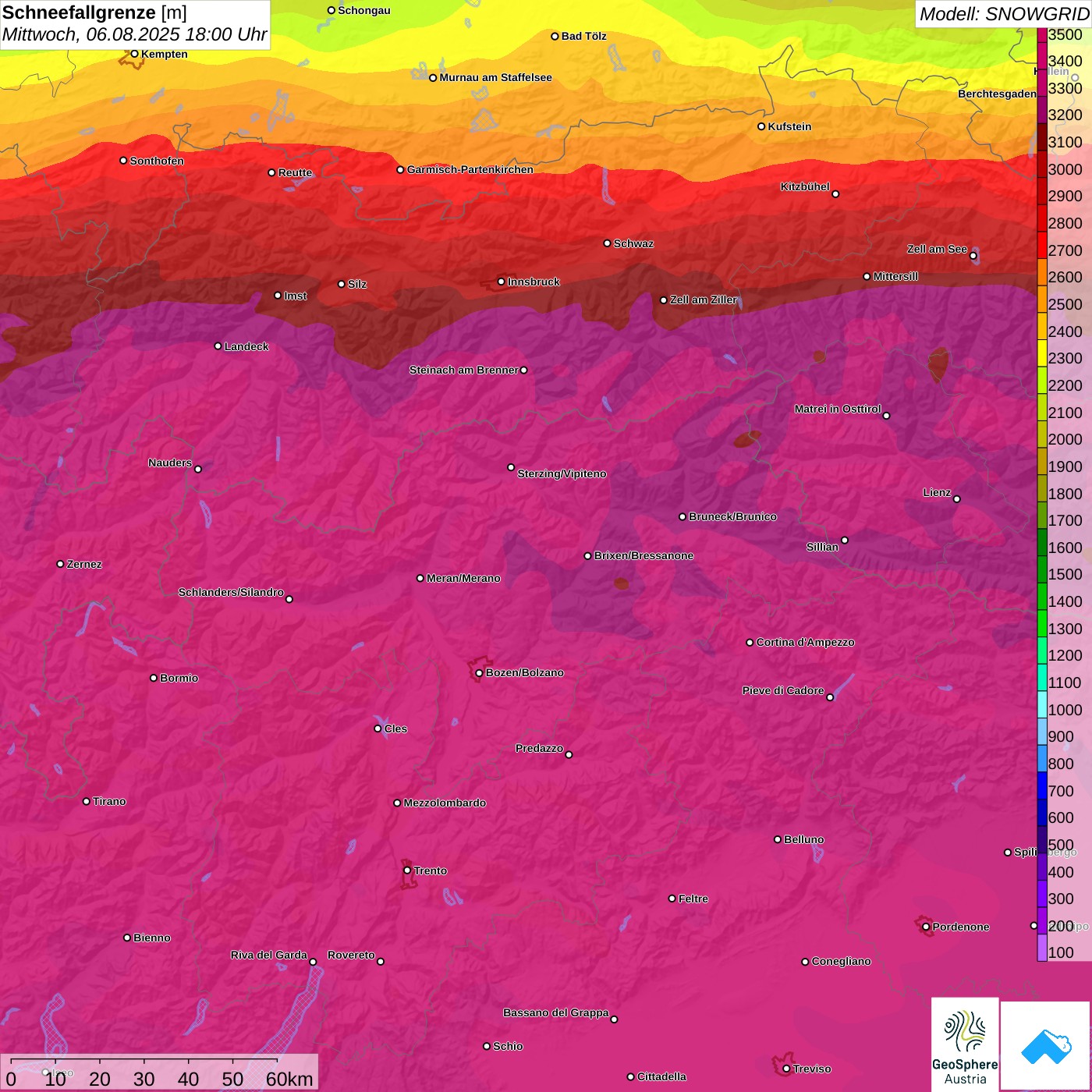Click the Sillian label
Image resolution: width=1092 pixels, height=1092 pixels.
point(822,547)
